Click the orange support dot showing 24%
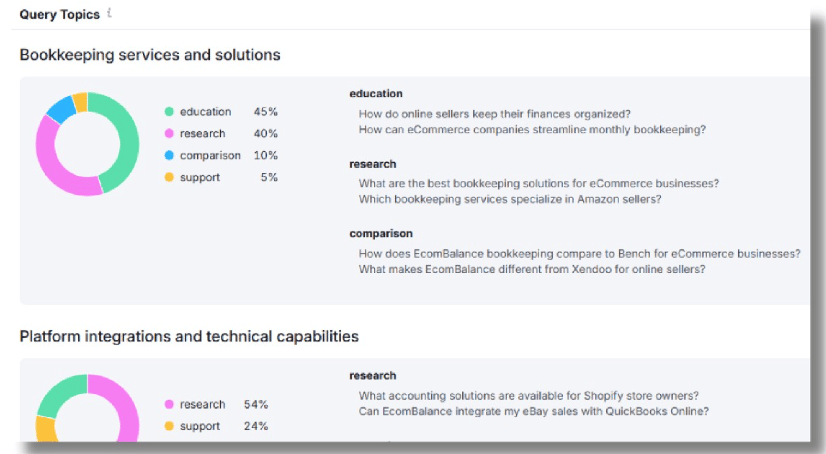 (169, 426)
